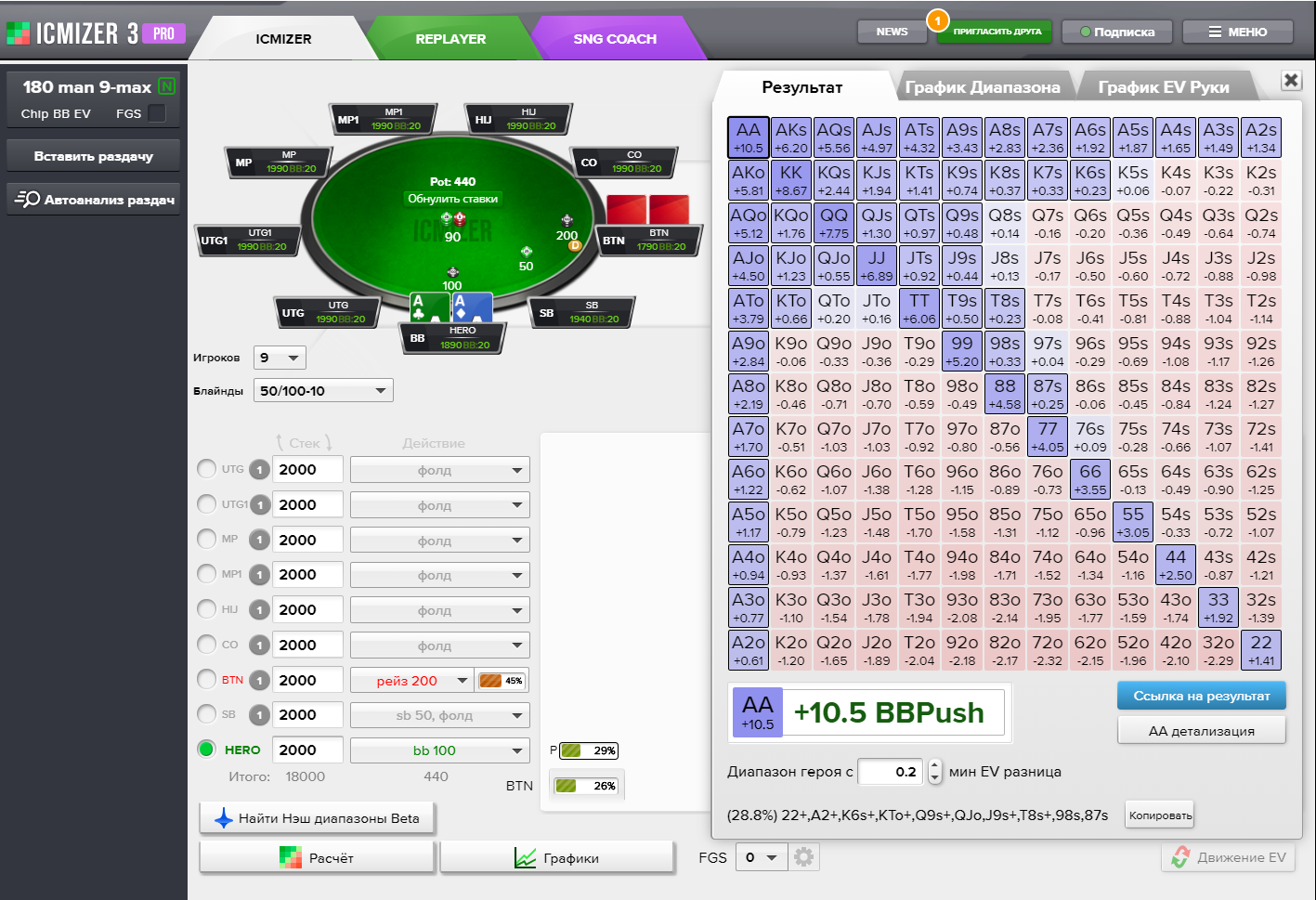
Task: Open the FGS gear settings icon
Action: click(804, 856)
